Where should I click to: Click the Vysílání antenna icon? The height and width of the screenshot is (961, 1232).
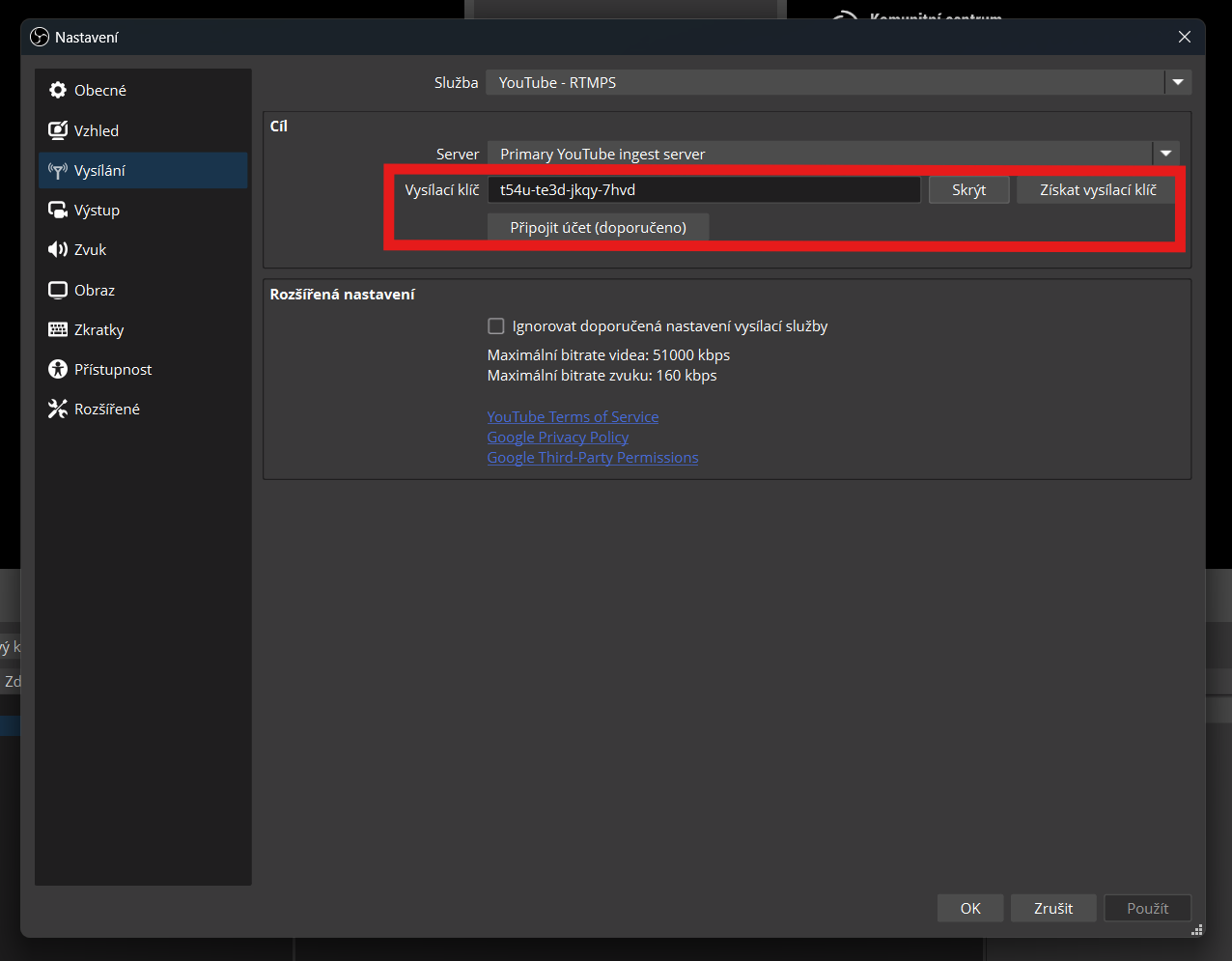coord(58,171)
